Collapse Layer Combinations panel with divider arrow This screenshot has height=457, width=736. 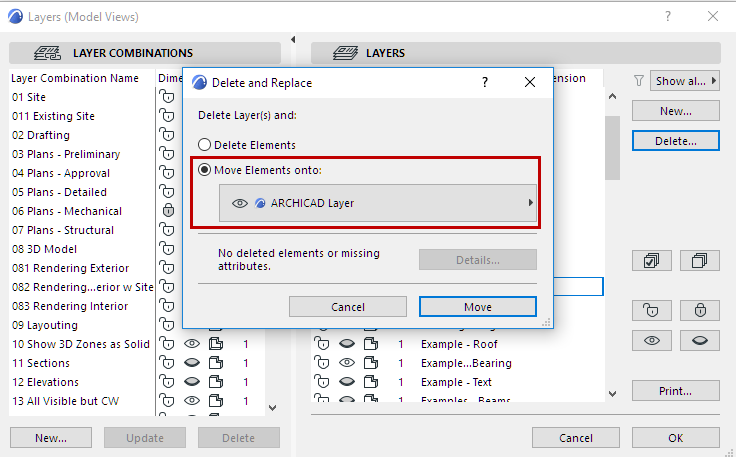(x=293, y=40)
